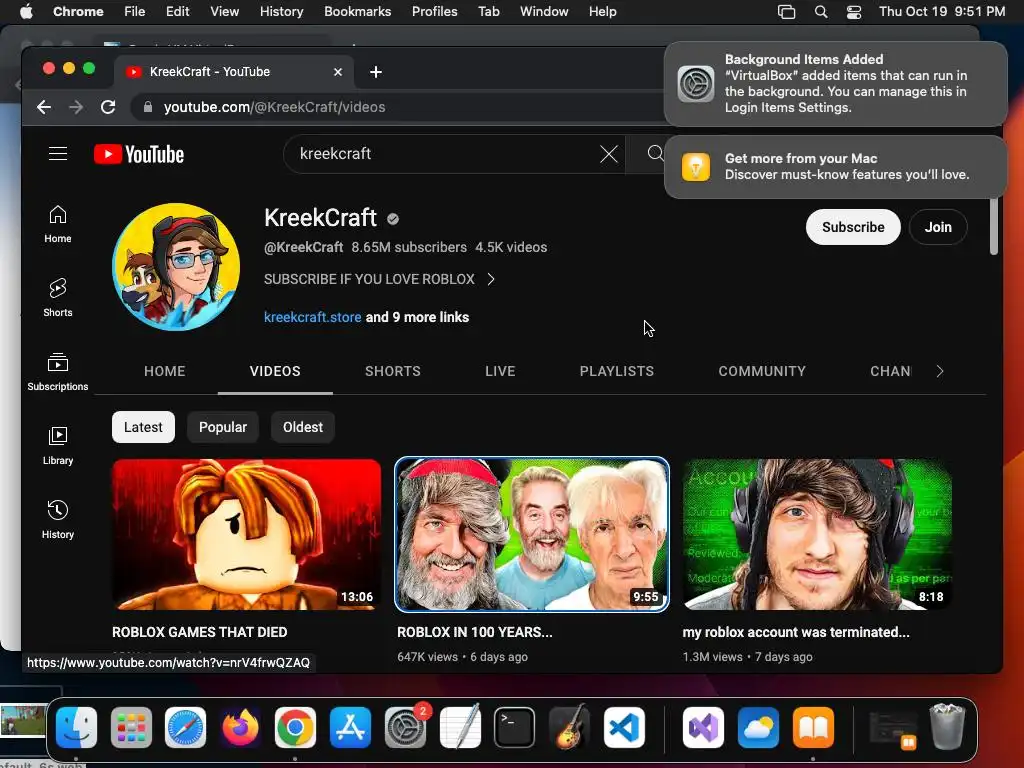Open Finder from the Dock
The height and width of the screenshot is (768, 1024).
76,728
